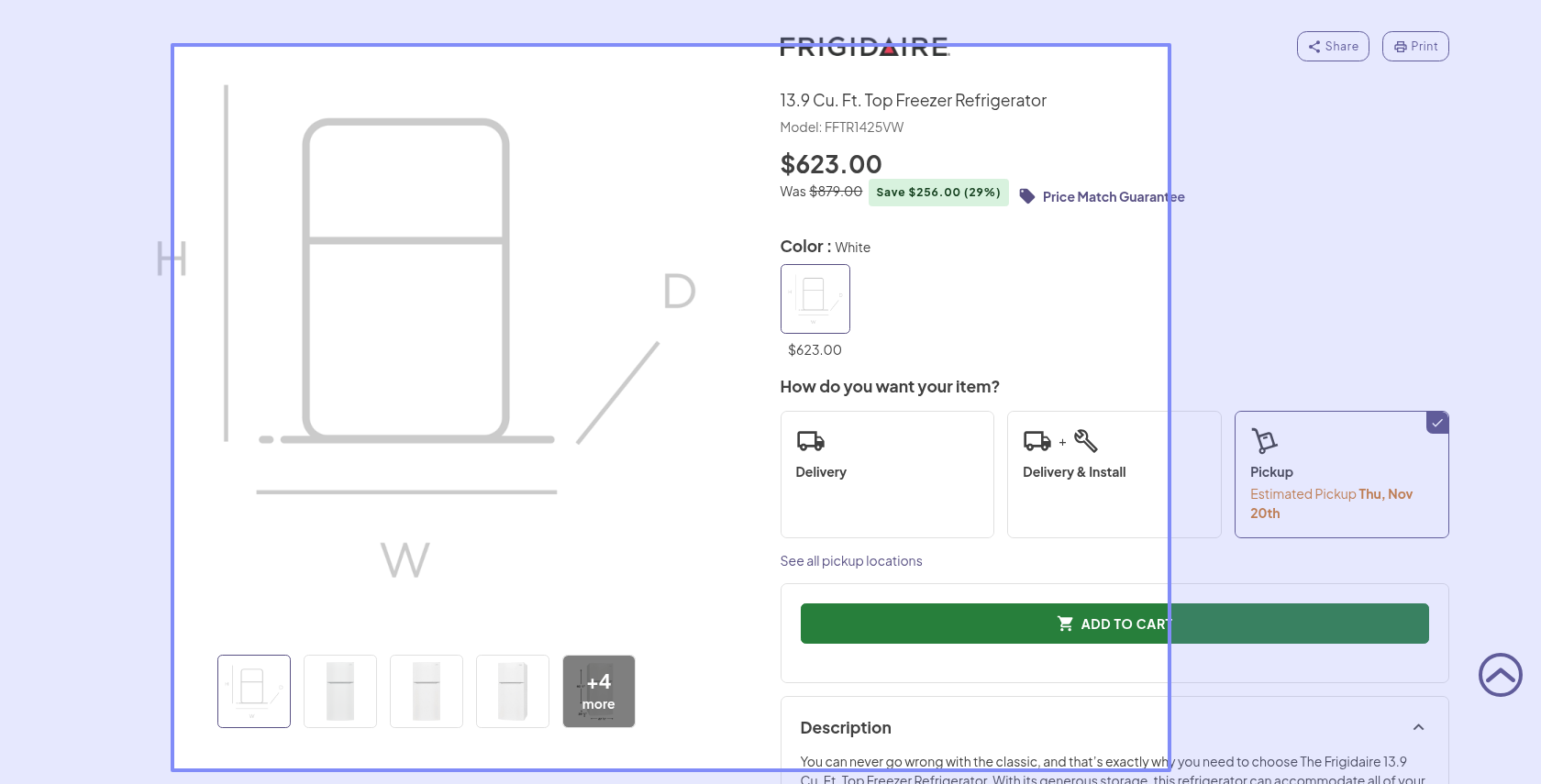
Task: Select the second refrigerator thumbnail image
Action: pyautogui.click(x=340, y=691)
